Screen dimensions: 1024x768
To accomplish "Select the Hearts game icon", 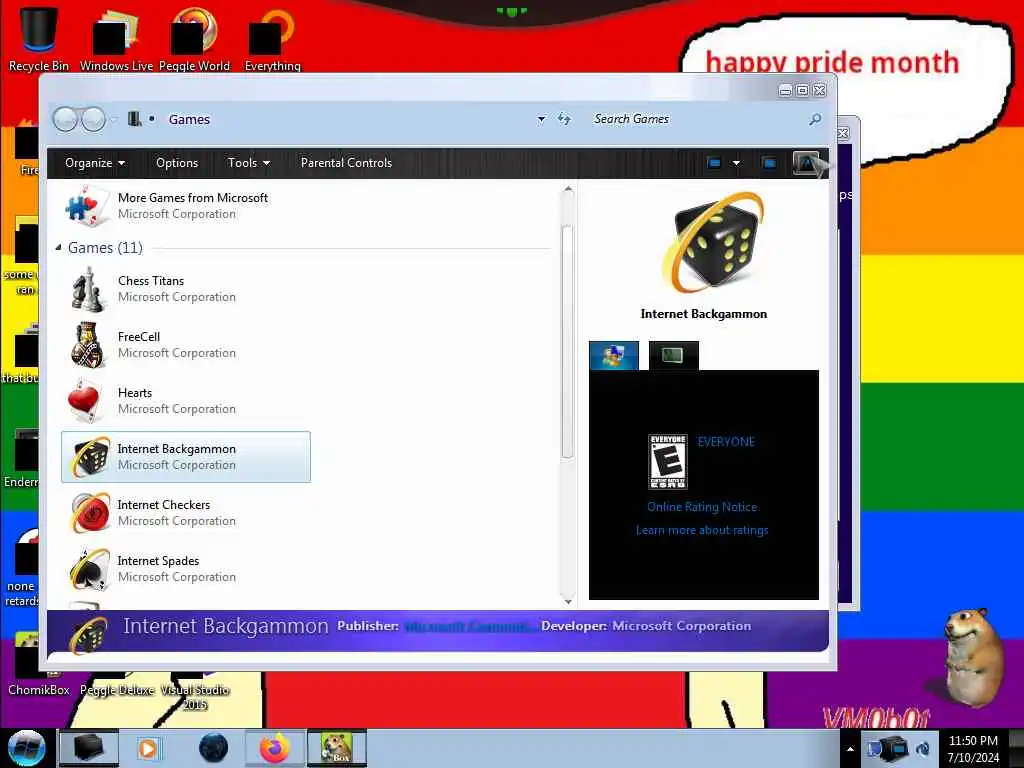I will tap(85, 400).
